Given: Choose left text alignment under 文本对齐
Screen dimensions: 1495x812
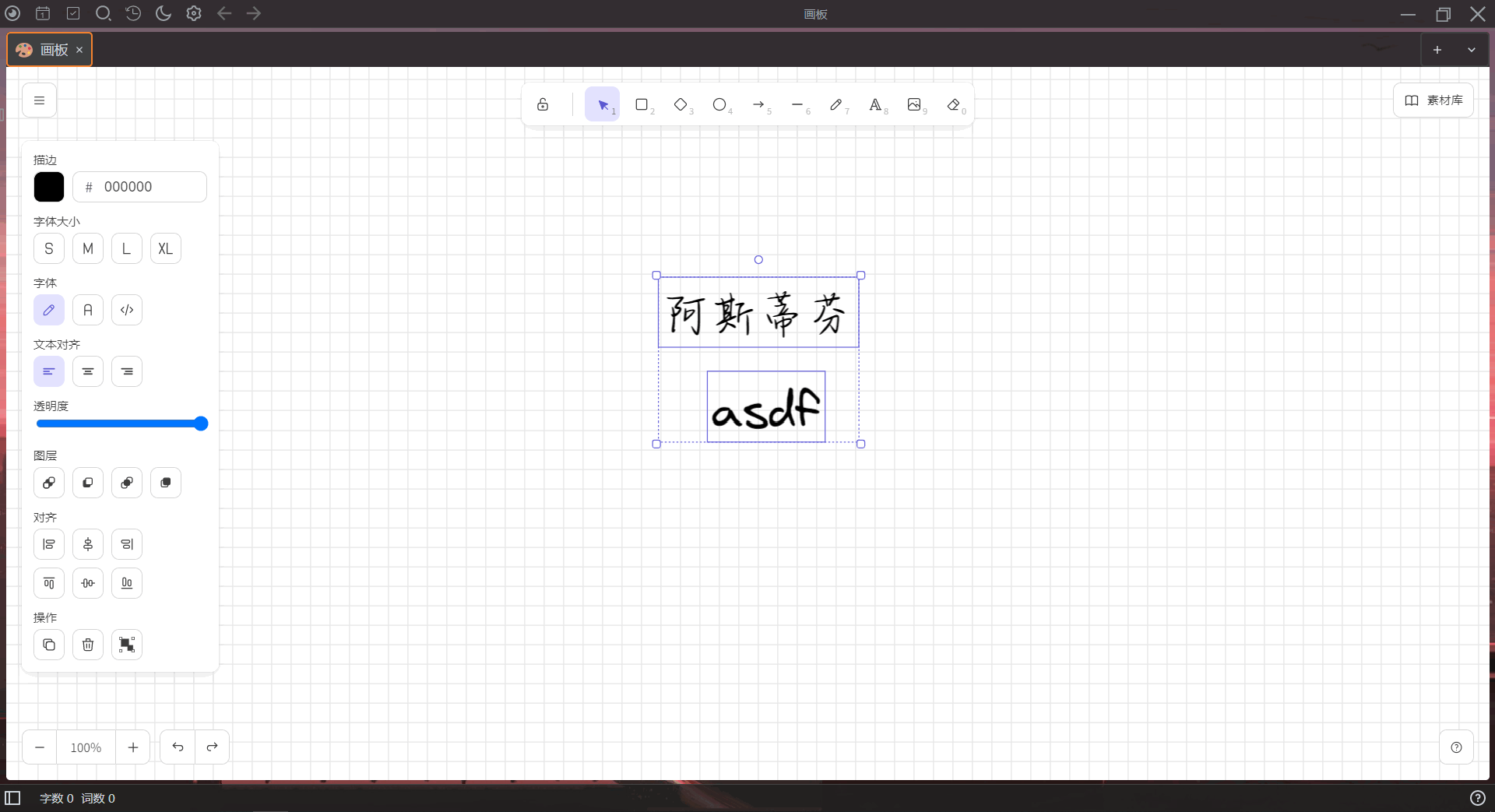Looking at the screenshot, I should pos(48,371).
